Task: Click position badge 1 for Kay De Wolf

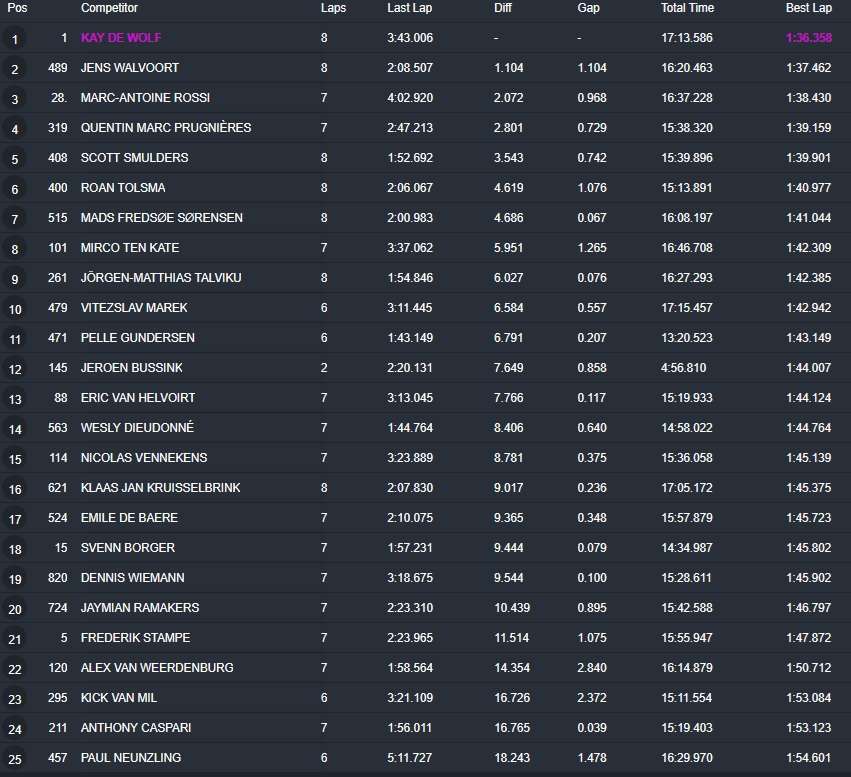Action: tap(14, 40)
